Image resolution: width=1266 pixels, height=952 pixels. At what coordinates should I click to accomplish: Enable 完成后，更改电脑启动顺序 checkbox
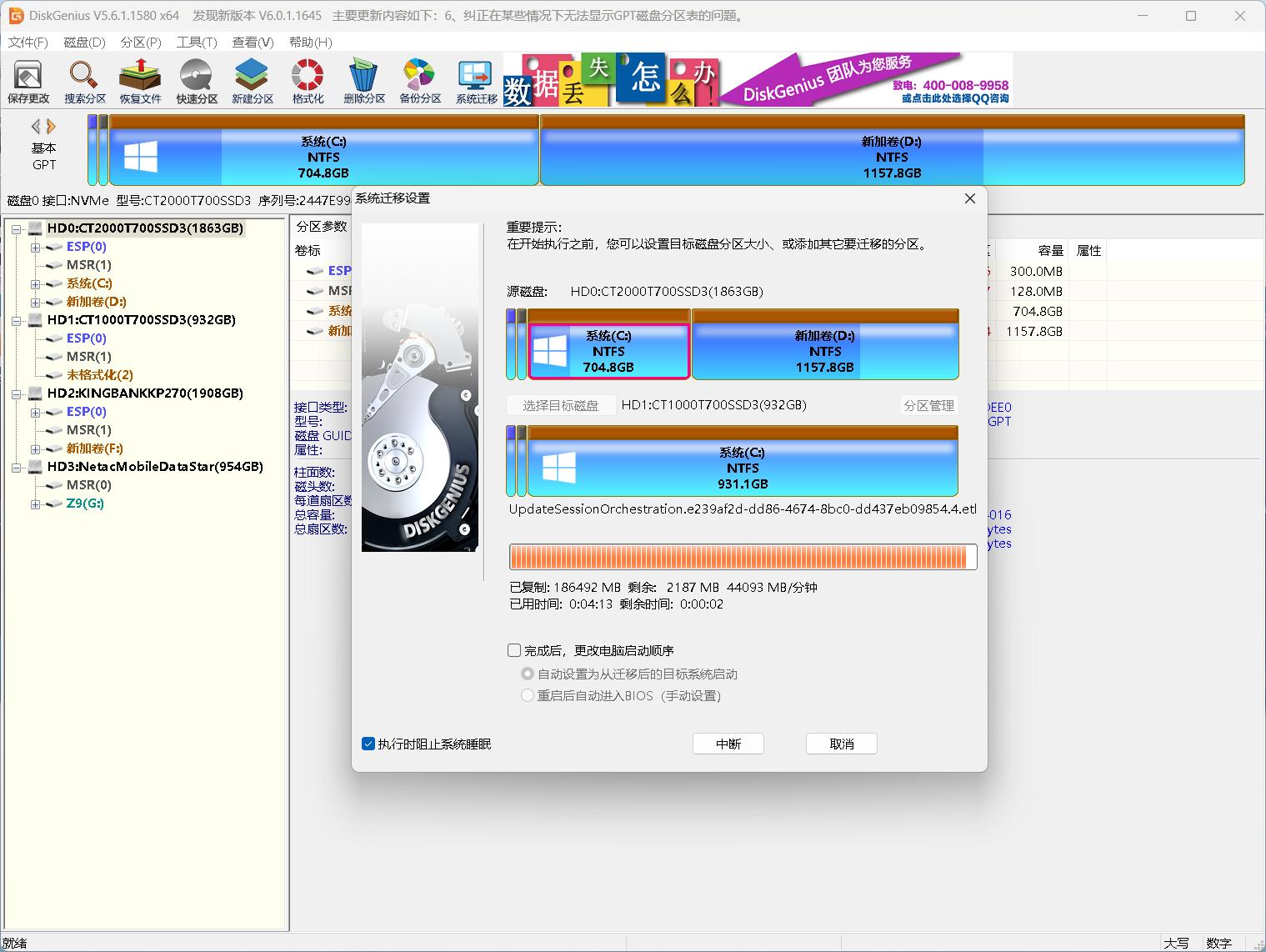click(515, 650)
